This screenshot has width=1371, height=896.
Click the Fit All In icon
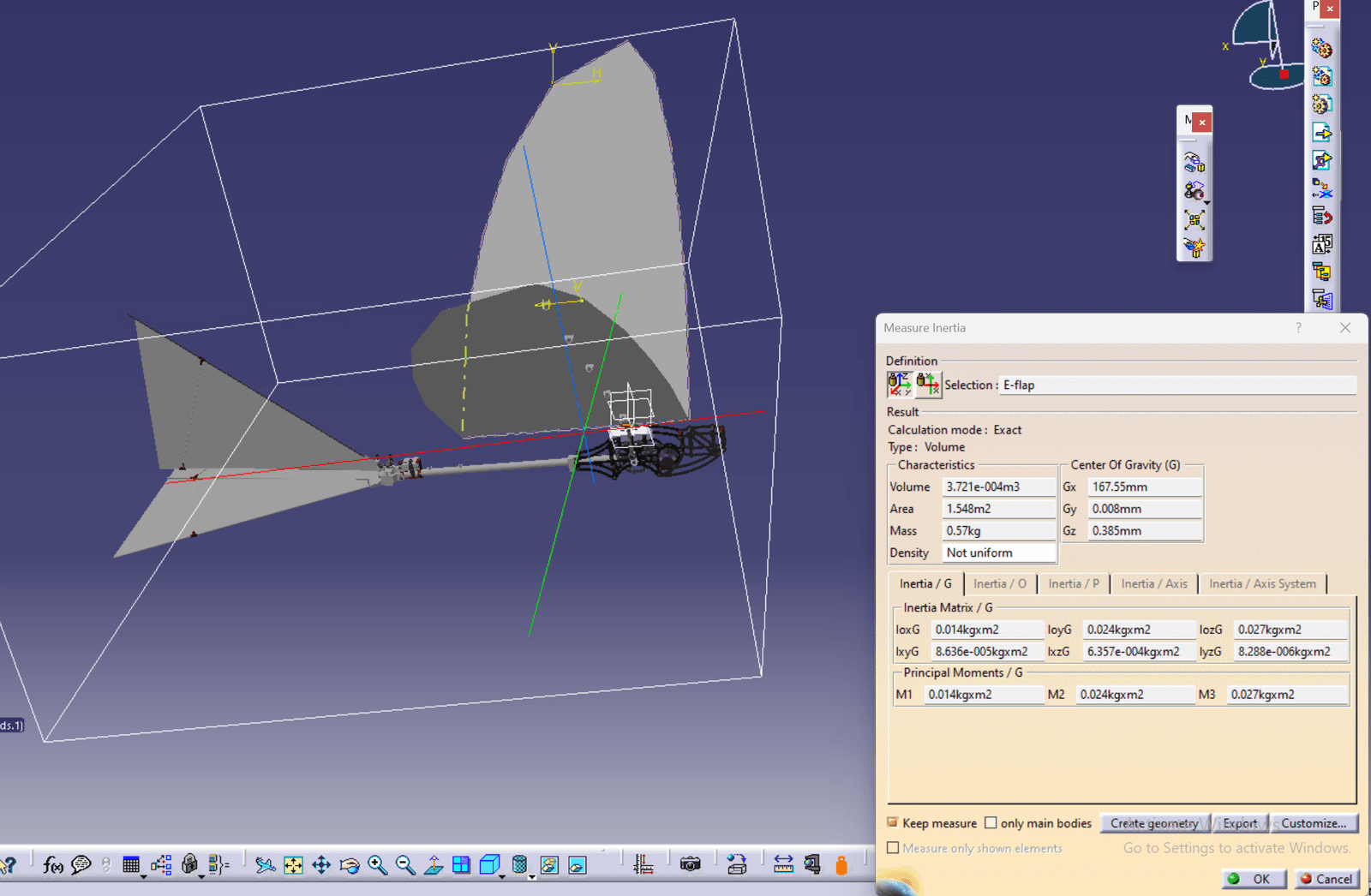293,865
